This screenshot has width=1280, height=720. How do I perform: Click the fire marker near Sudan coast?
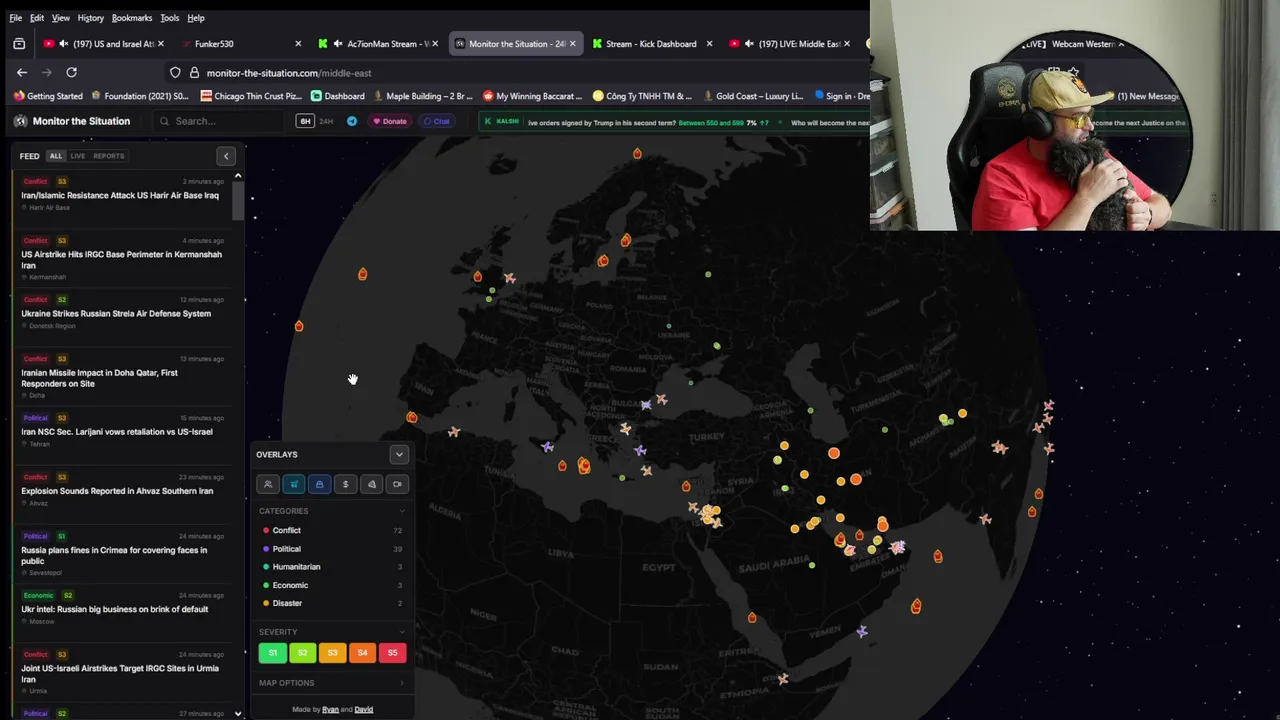click(752, 618)
